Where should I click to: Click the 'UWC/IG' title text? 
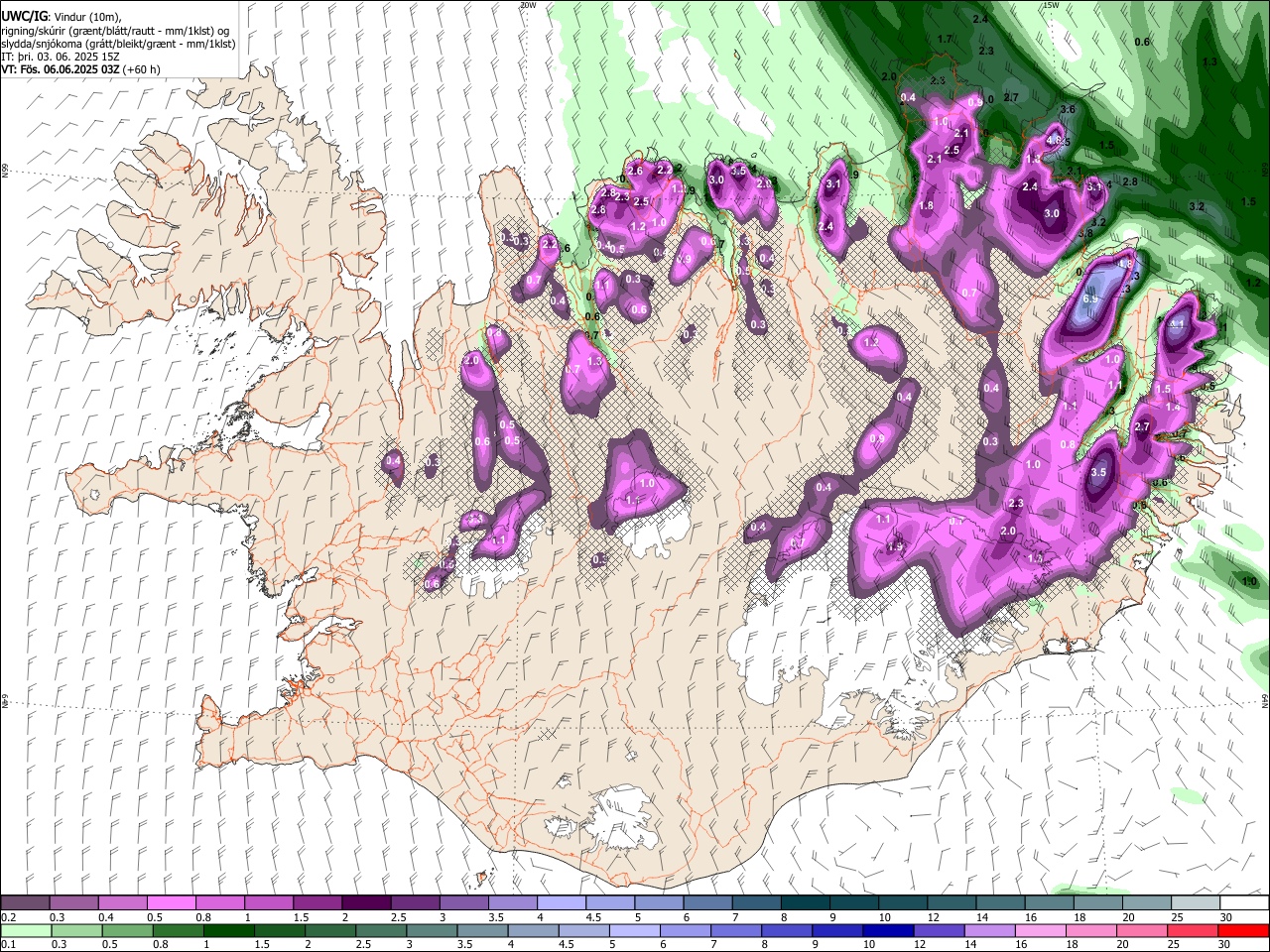(24, 17)
